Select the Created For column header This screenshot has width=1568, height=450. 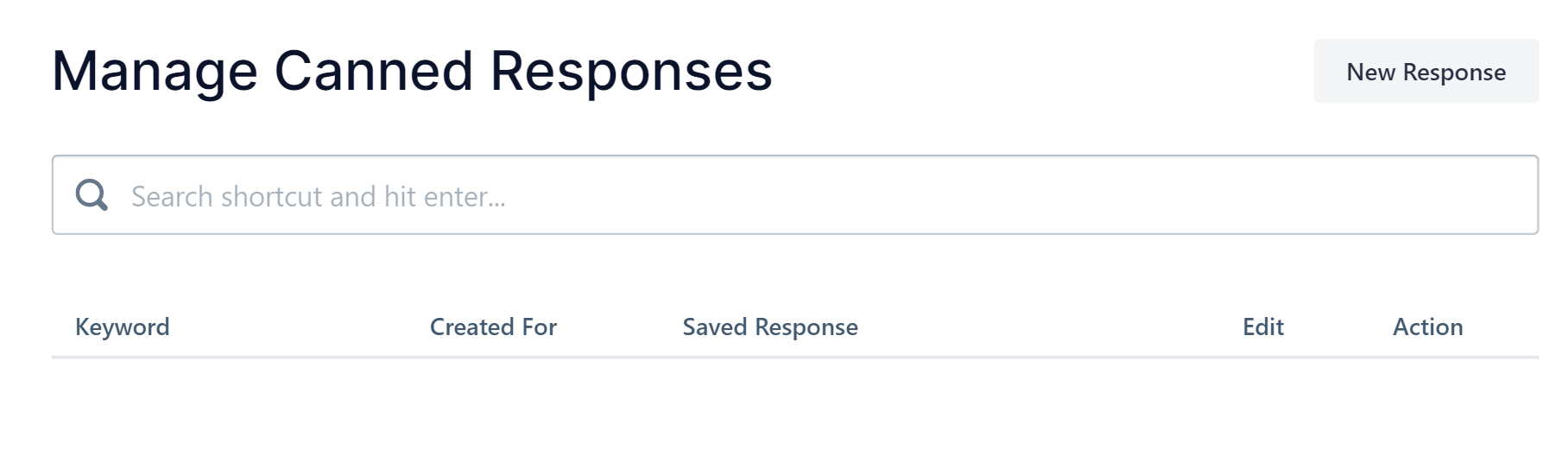click(493, 327)
